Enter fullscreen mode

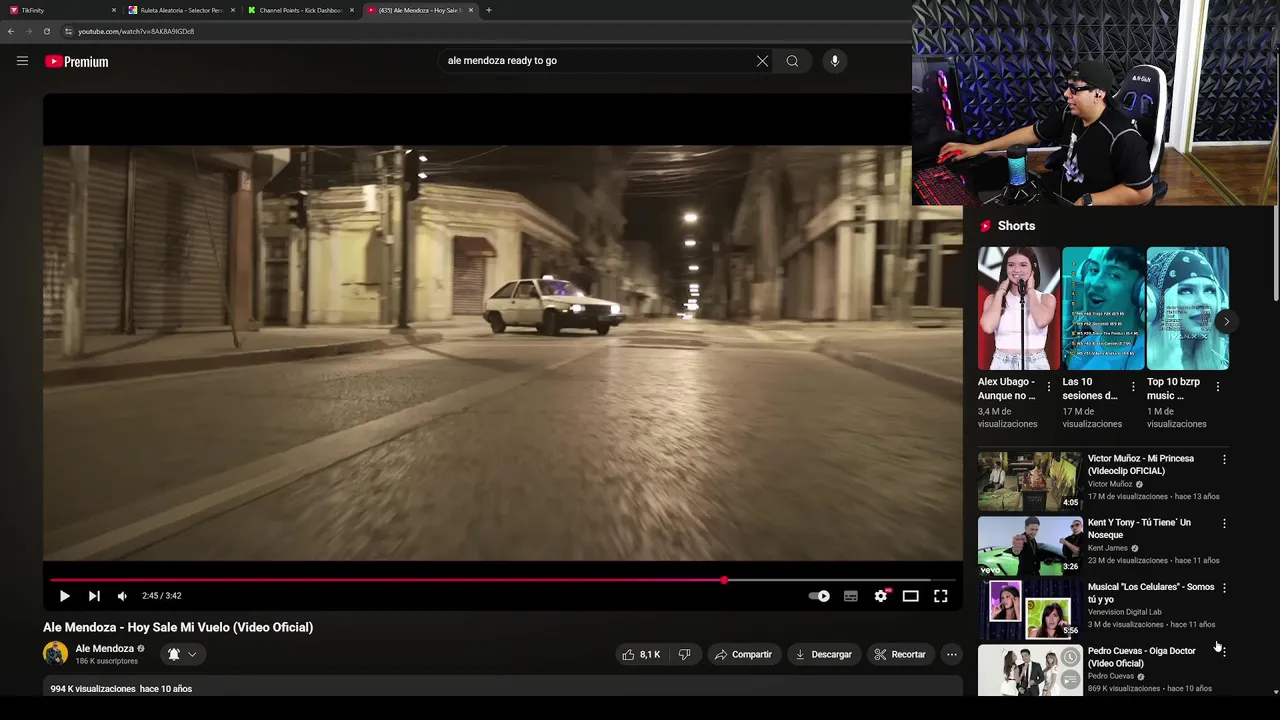tap(940, 596)
